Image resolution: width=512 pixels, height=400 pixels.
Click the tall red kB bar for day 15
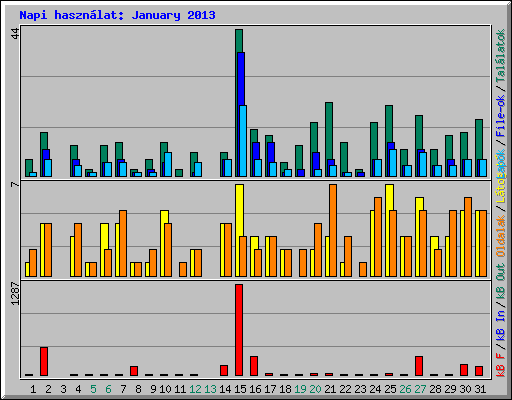(239, 330)
